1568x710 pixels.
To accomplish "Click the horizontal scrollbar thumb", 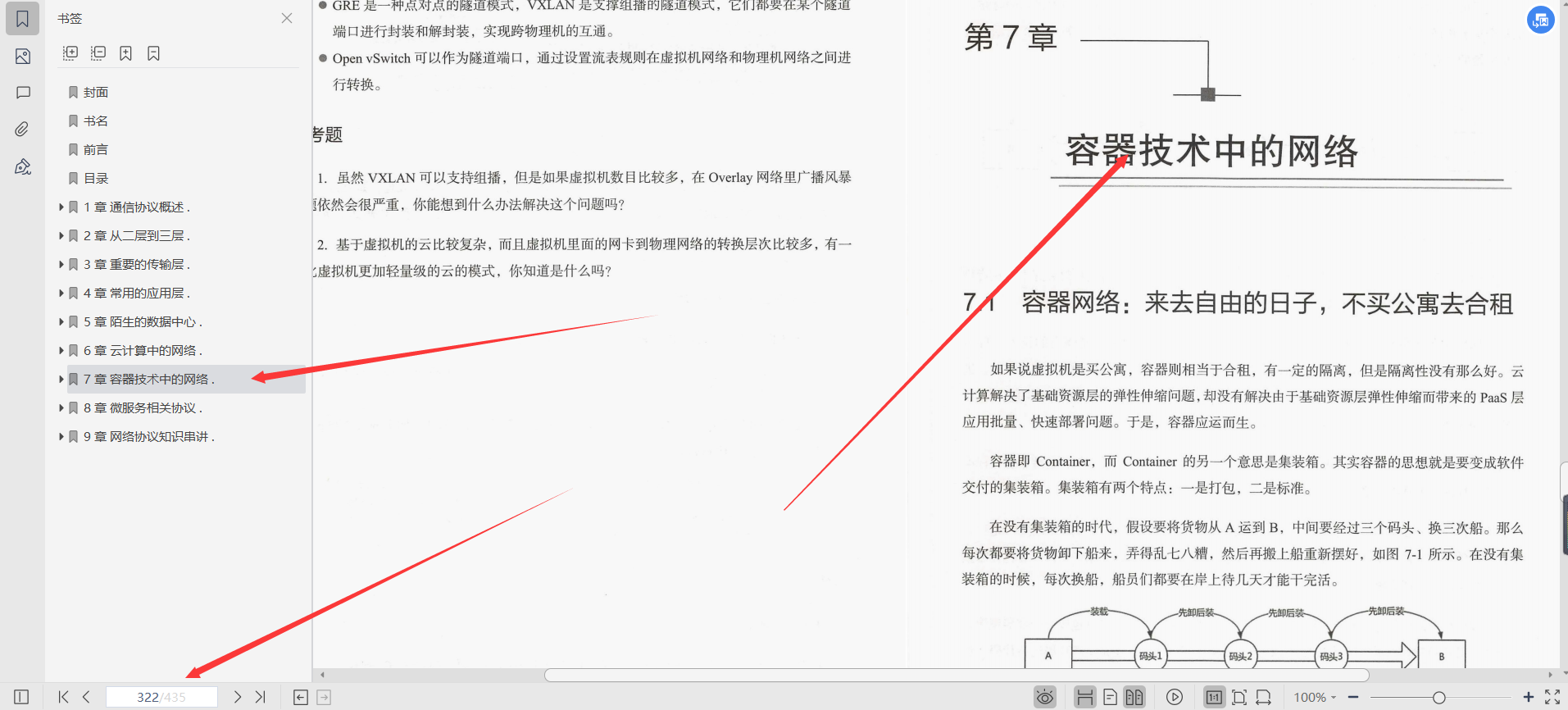I will (x=957, y=675).
